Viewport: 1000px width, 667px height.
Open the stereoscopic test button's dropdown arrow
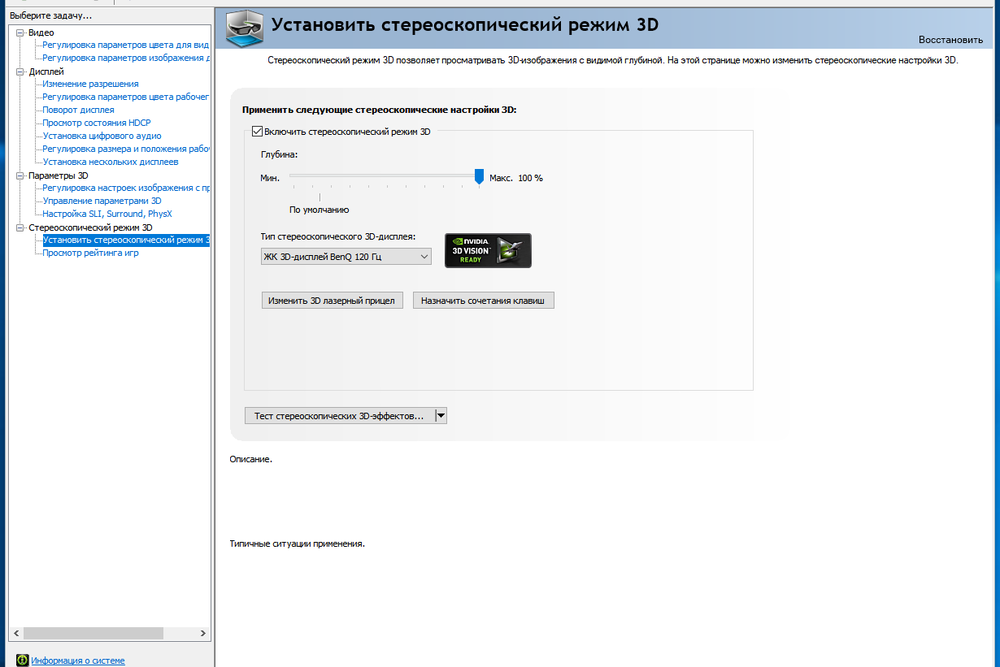point(441,416)
